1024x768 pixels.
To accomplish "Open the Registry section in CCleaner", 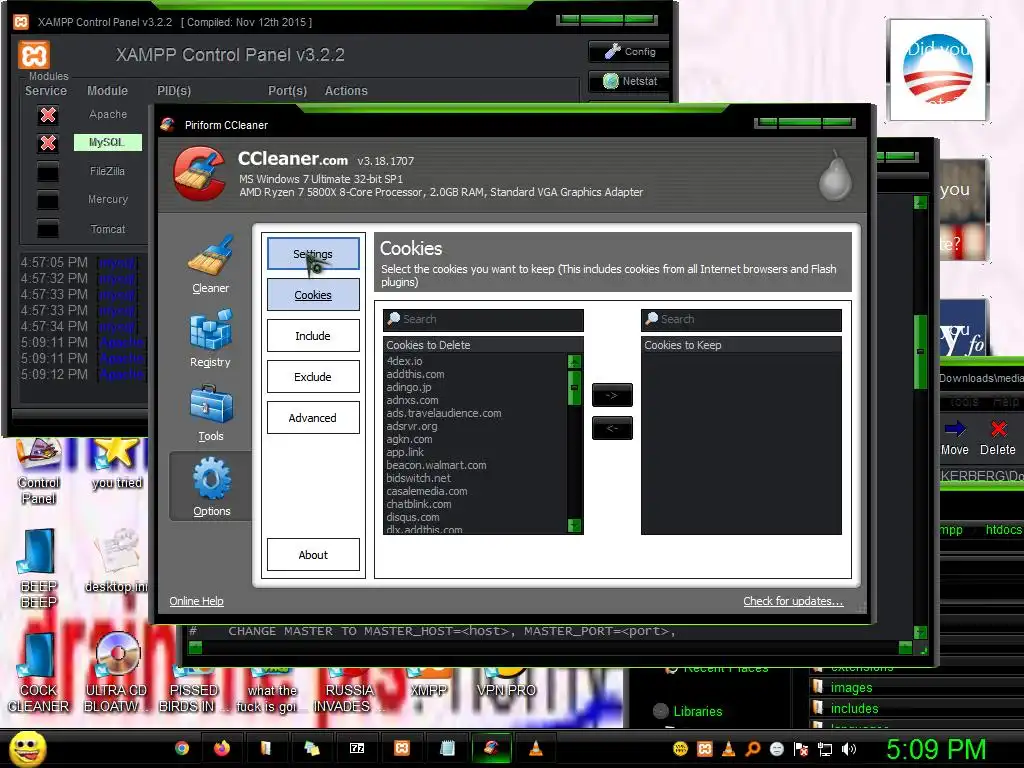I will click(210, 338).
